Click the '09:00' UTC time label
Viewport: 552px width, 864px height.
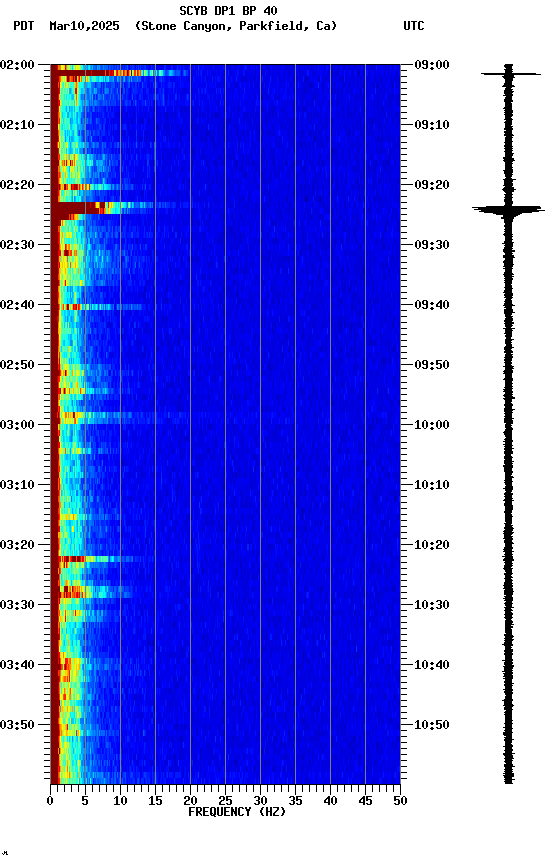click(x=432, y=64)
